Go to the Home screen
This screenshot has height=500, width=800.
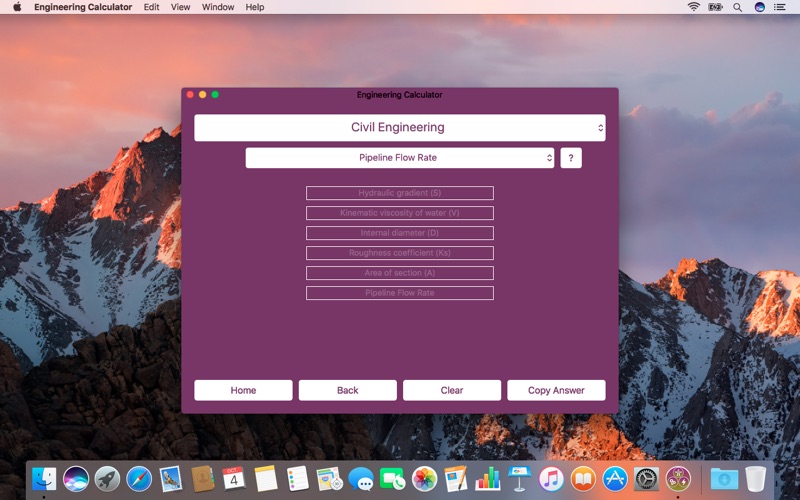coord(243,390)
